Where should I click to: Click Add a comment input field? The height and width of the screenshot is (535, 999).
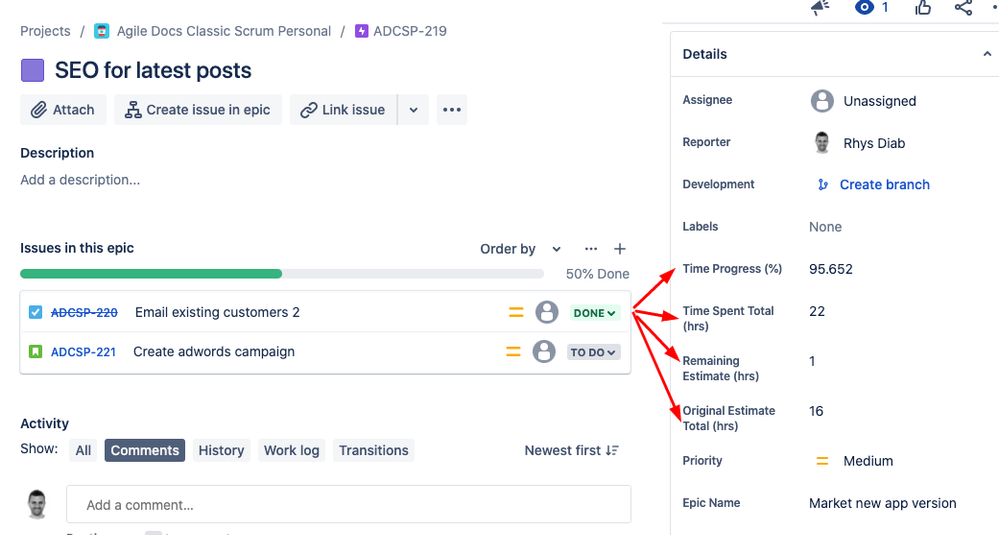[x=349, y=504]
